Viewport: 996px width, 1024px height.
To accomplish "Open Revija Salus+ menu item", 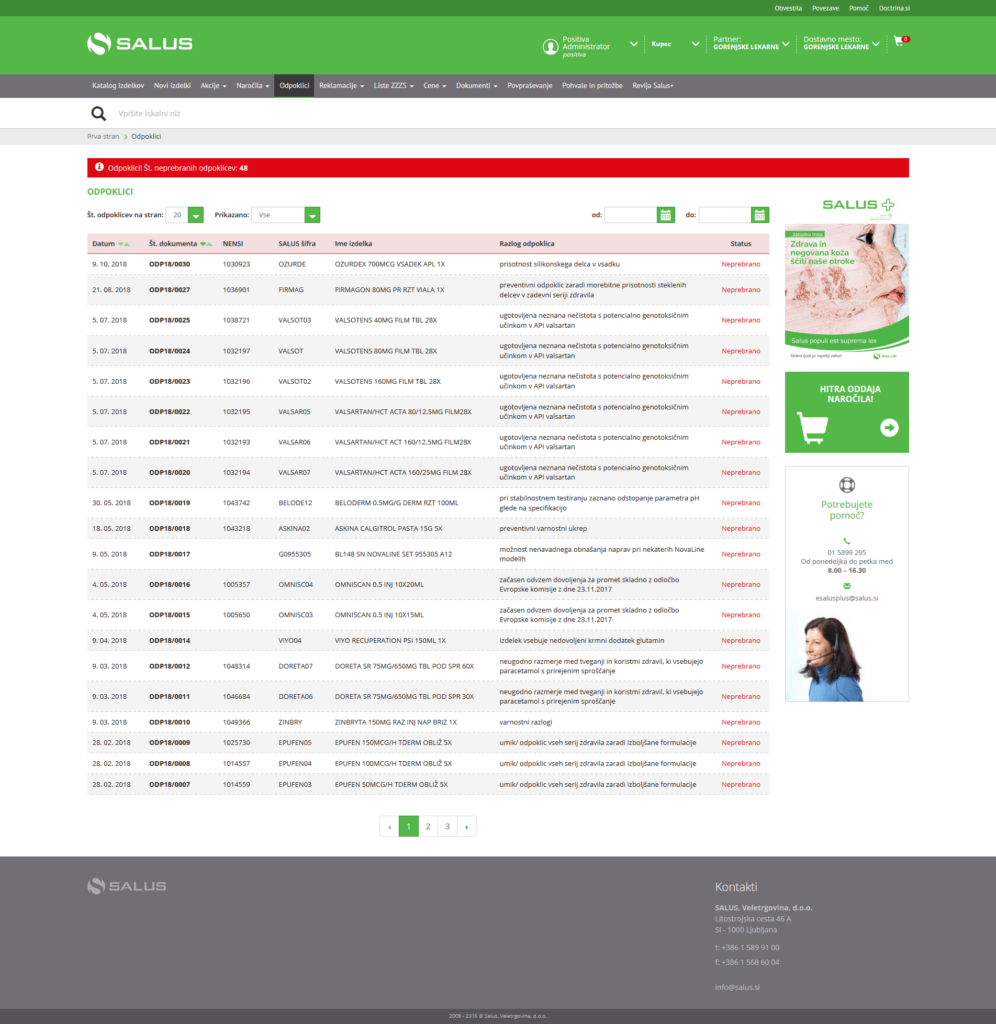I will click(652, 86).
